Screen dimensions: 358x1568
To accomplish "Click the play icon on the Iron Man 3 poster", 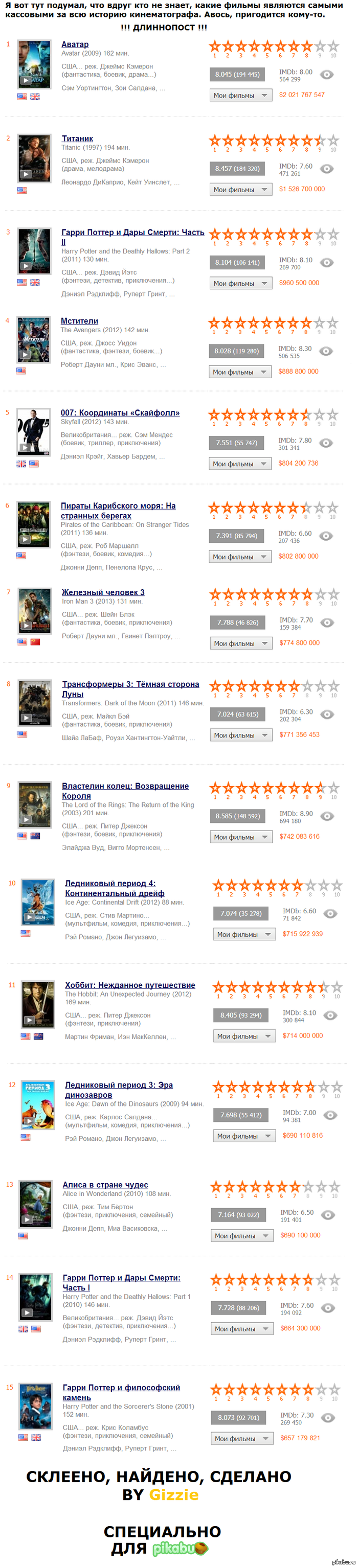I will [x=26, y=626].
